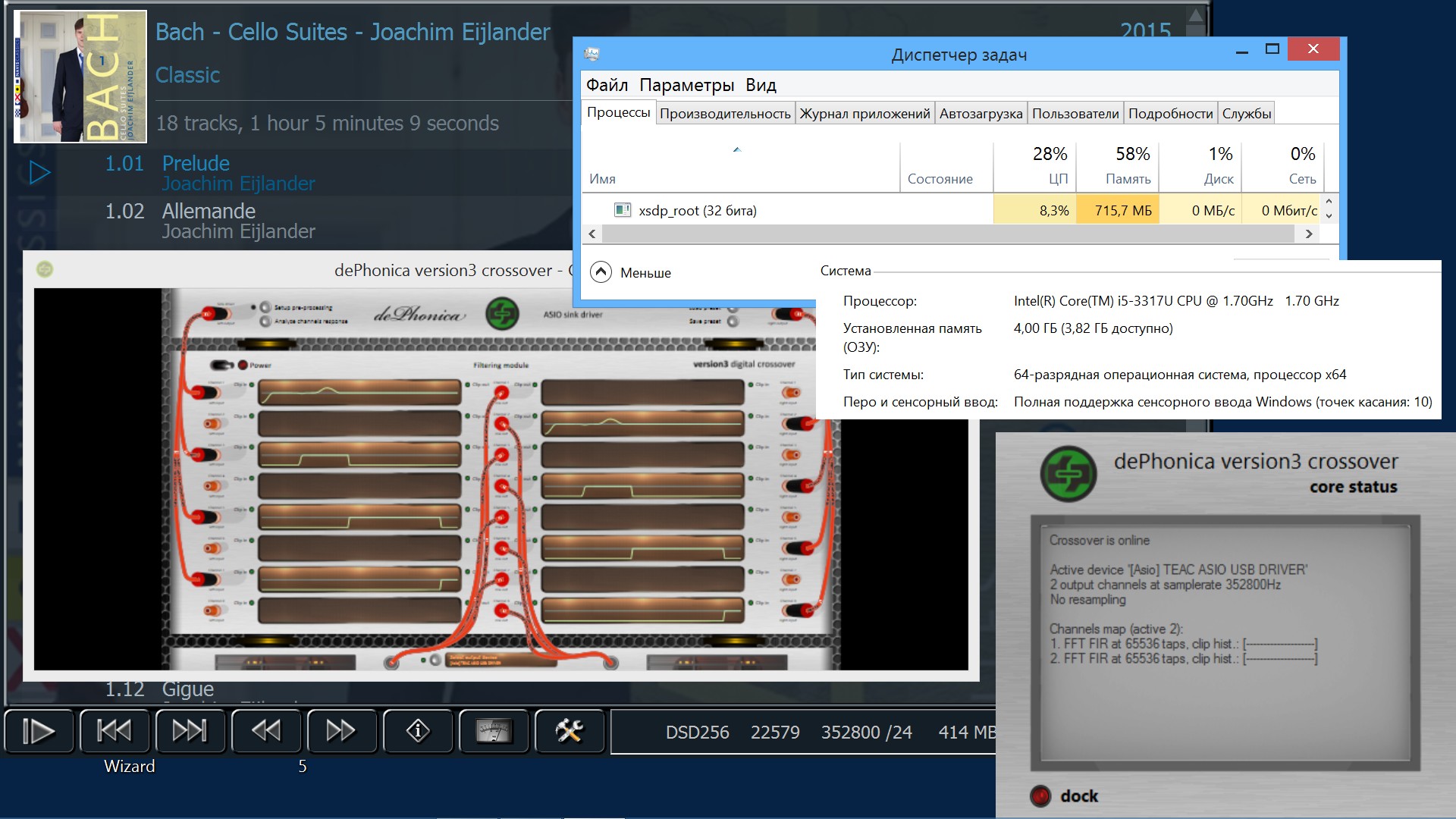This screenshot has height=819, width=1456.
Task: Open the tools settings wrench icon
Action: pyautogui.click(x=570, y=731)
